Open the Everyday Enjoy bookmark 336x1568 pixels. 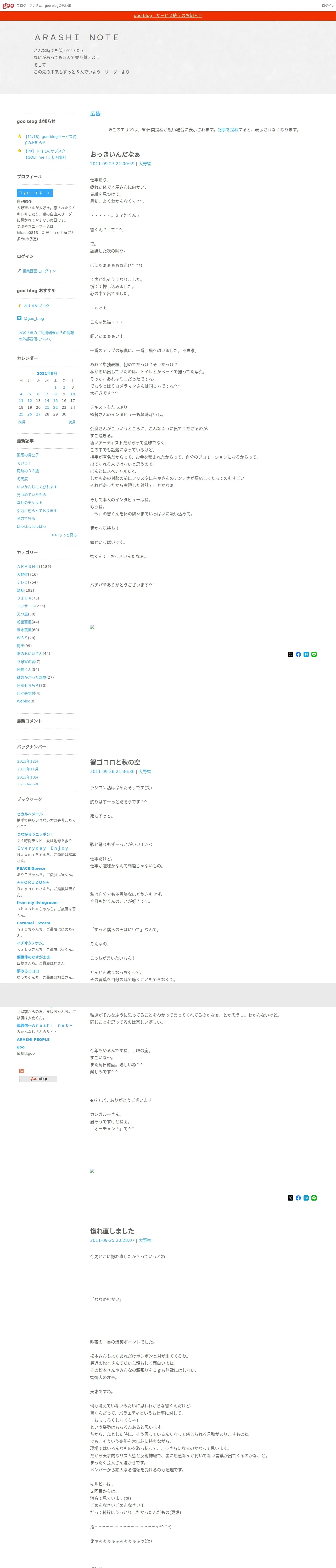[43, 848]
